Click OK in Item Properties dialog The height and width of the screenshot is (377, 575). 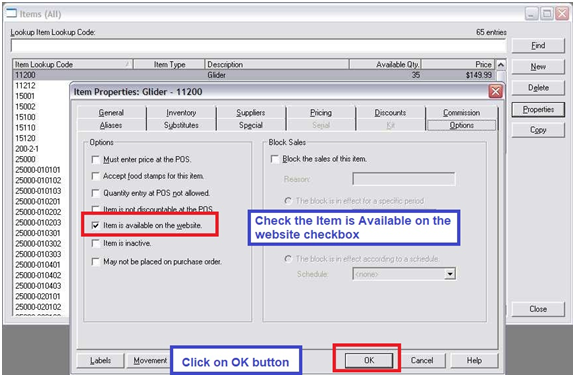tap(369, 360)
